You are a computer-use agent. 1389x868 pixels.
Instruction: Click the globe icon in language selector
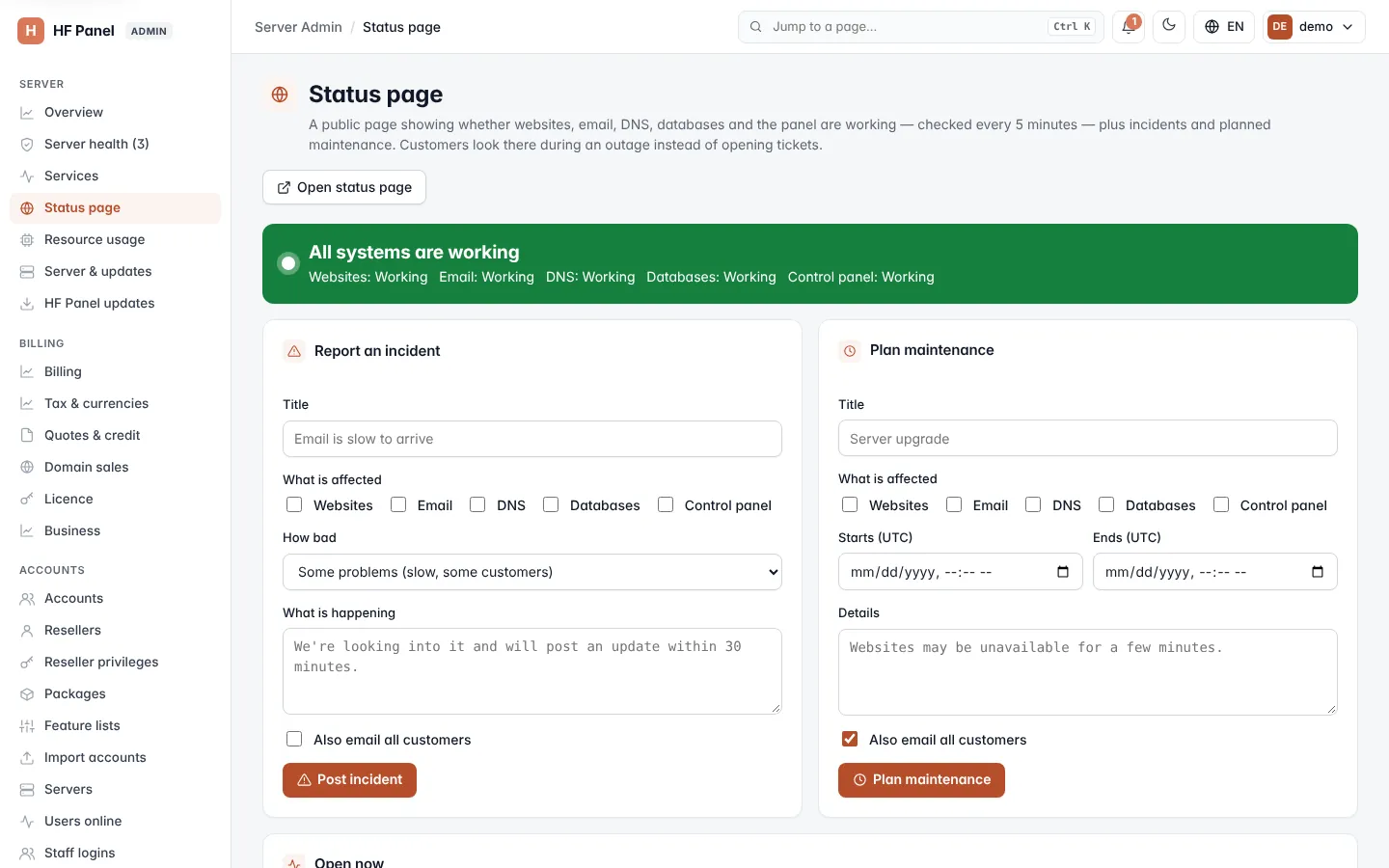[1212, 27]
